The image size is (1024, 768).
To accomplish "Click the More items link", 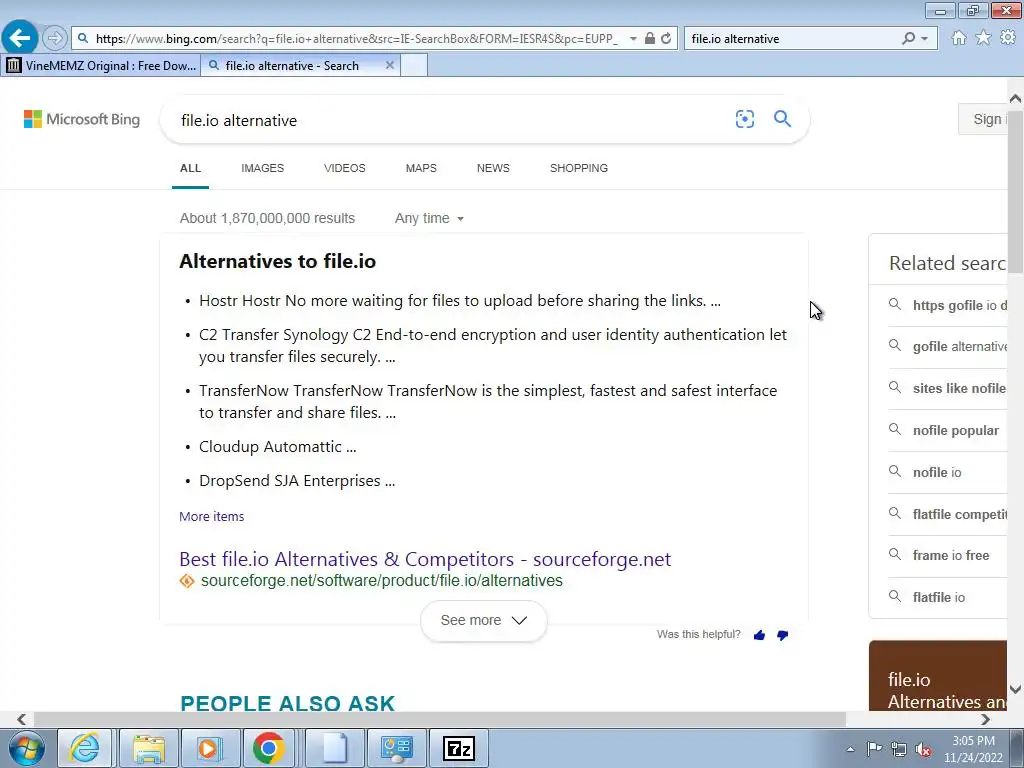I will [x=212, y=516].
